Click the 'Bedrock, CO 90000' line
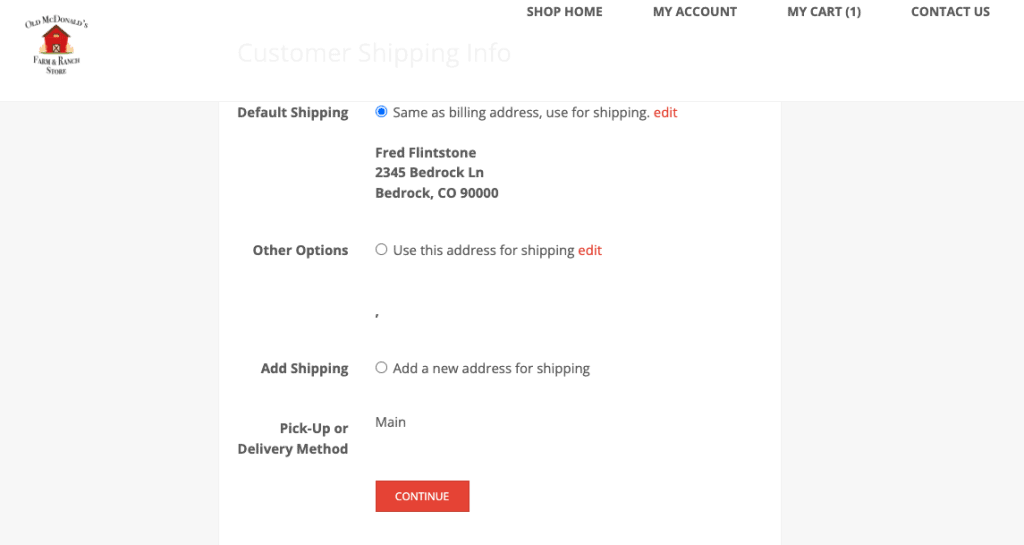Viewport: 1024px width, 545px height. pos(436,193)
